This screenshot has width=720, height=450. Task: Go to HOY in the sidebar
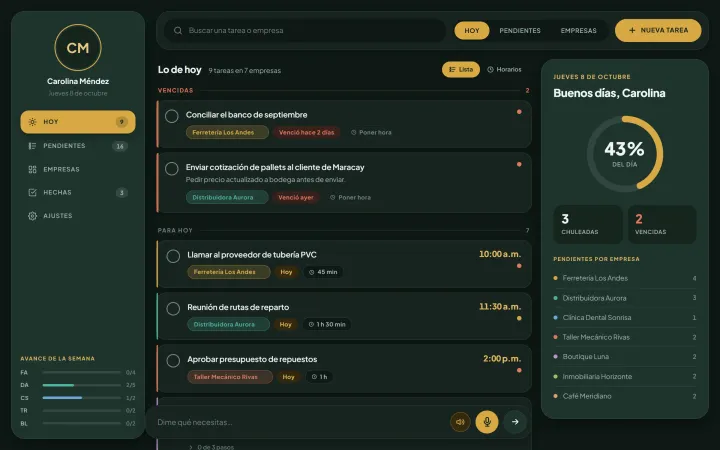point(78,122)
